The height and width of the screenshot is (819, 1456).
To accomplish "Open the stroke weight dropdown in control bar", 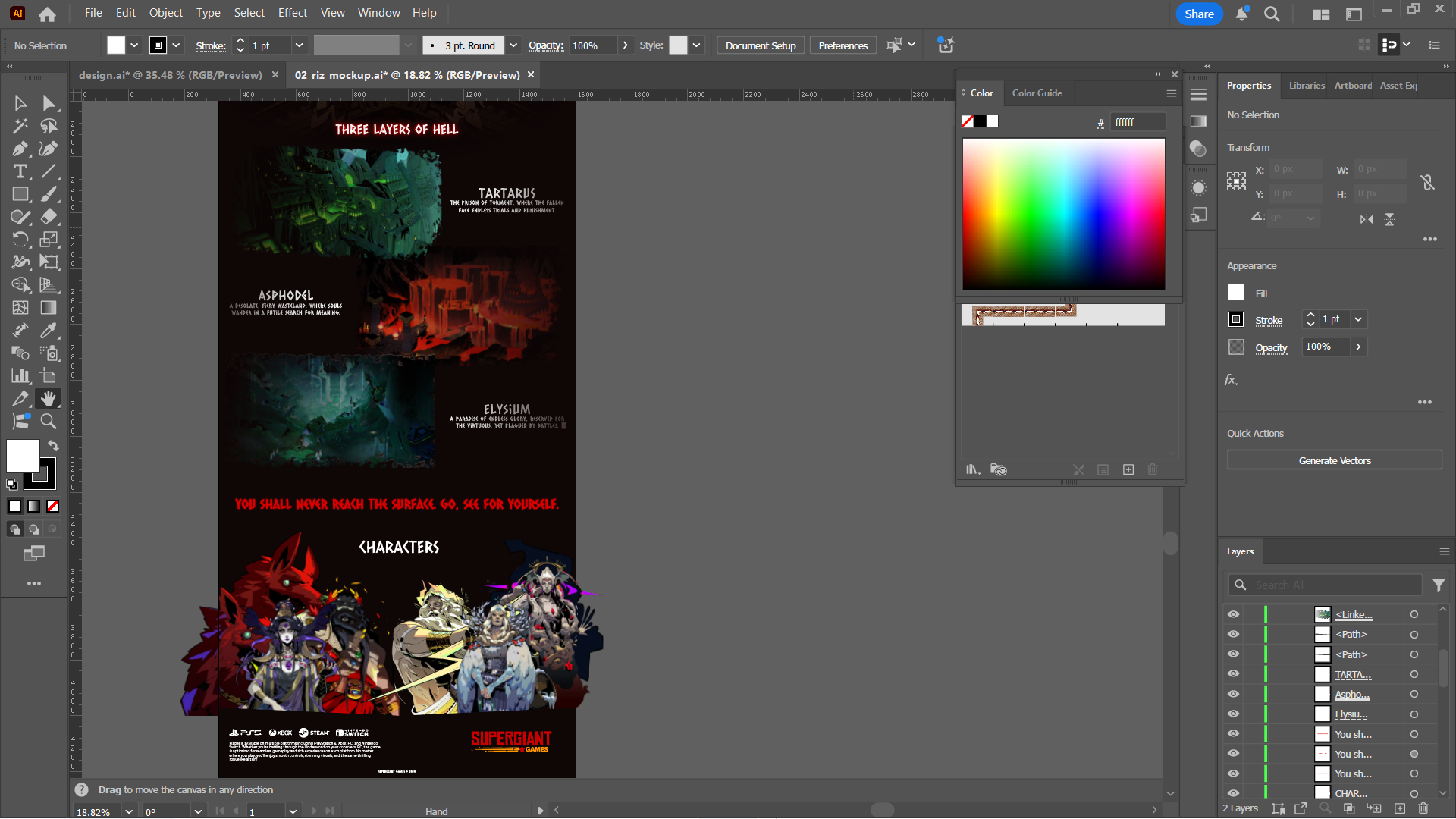I will [299, 45].
